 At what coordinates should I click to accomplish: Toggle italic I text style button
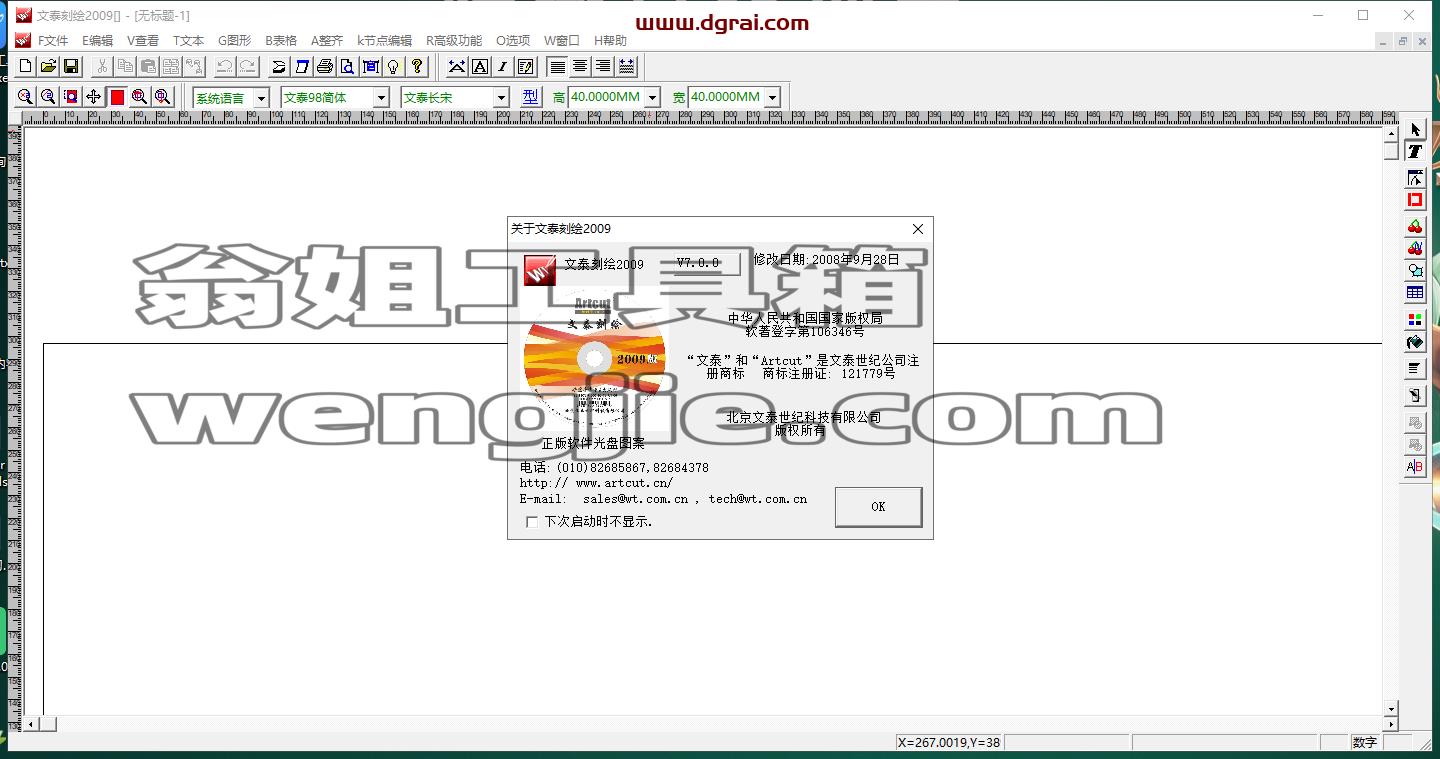point(503,66)
